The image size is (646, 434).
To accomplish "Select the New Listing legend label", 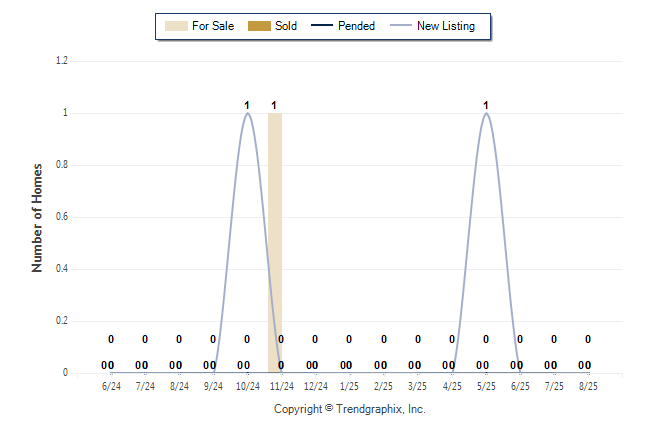I will [x=446, y=26].
